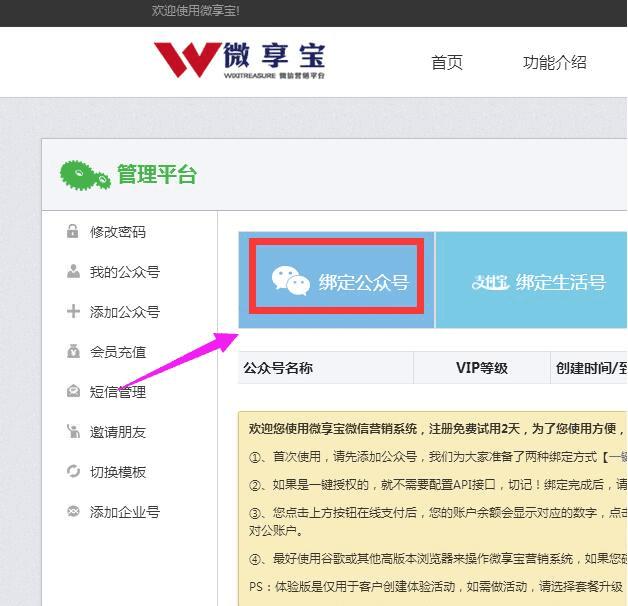The height and width of the screenshot is (606, 628).
Task: Click the Alipay logo on 绑定生活号
Action: (491, 282)
